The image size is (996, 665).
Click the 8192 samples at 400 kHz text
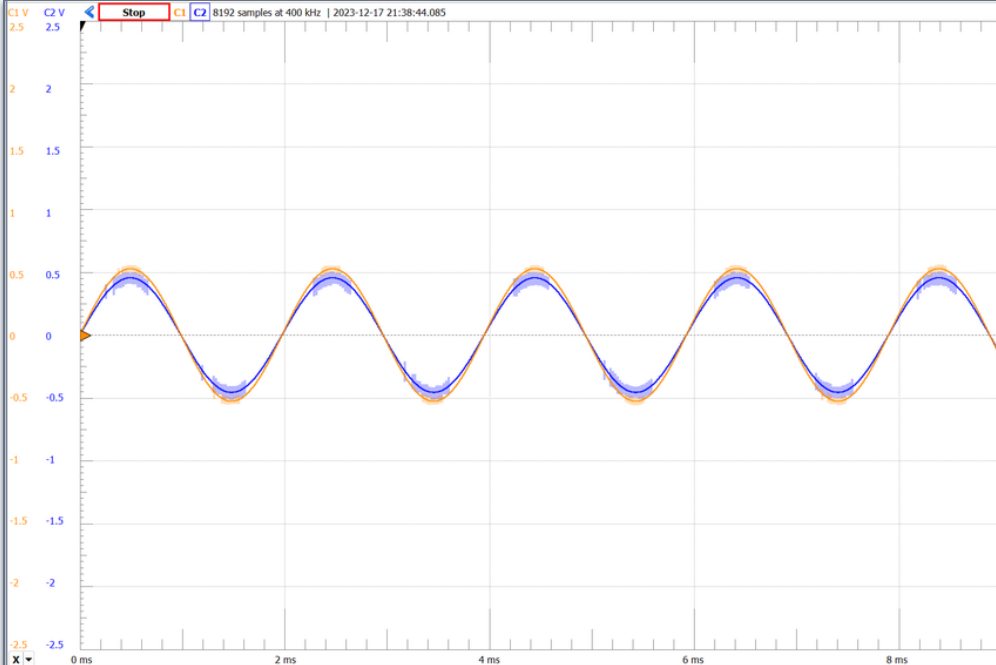(x=267, y=13)
